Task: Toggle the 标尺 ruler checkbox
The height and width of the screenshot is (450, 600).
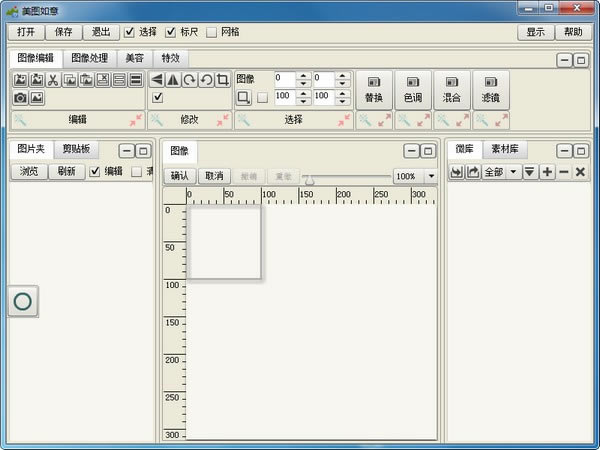Action: [171, 32]
